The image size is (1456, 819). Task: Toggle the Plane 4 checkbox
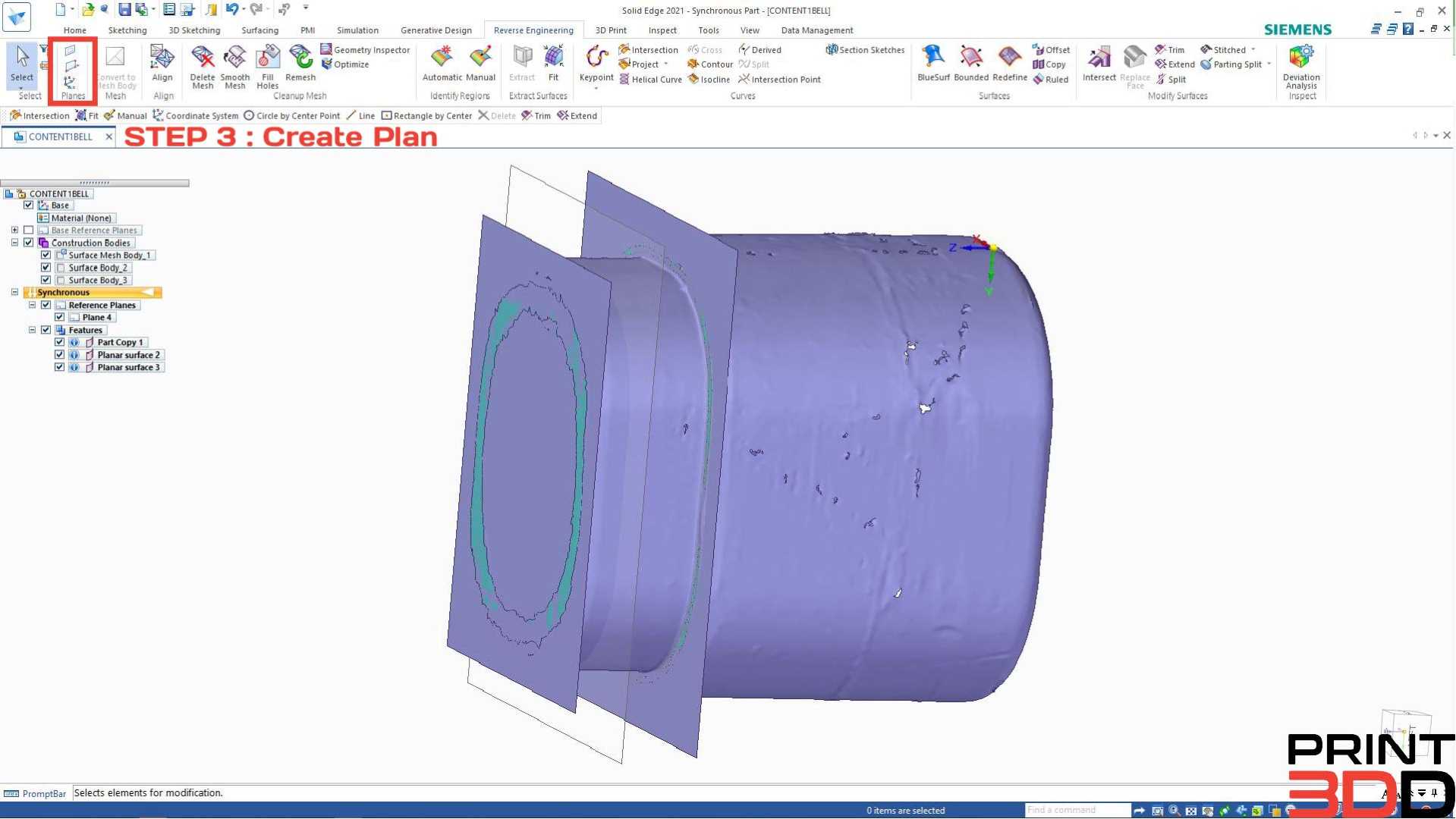pyautogui.click(x=59, y=317)
